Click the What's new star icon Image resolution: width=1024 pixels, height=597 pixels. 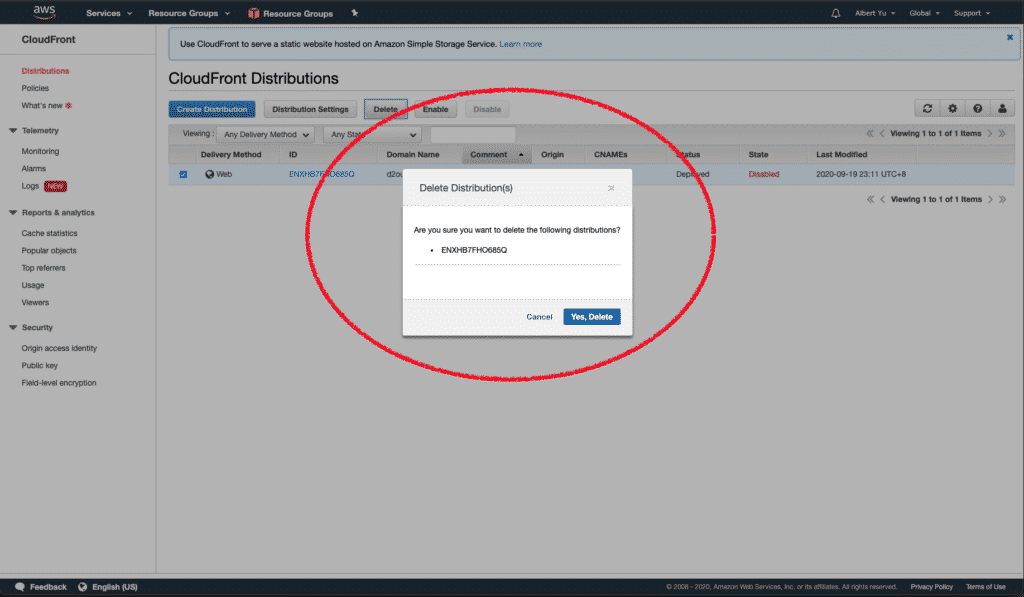click(x=69, y=105)
